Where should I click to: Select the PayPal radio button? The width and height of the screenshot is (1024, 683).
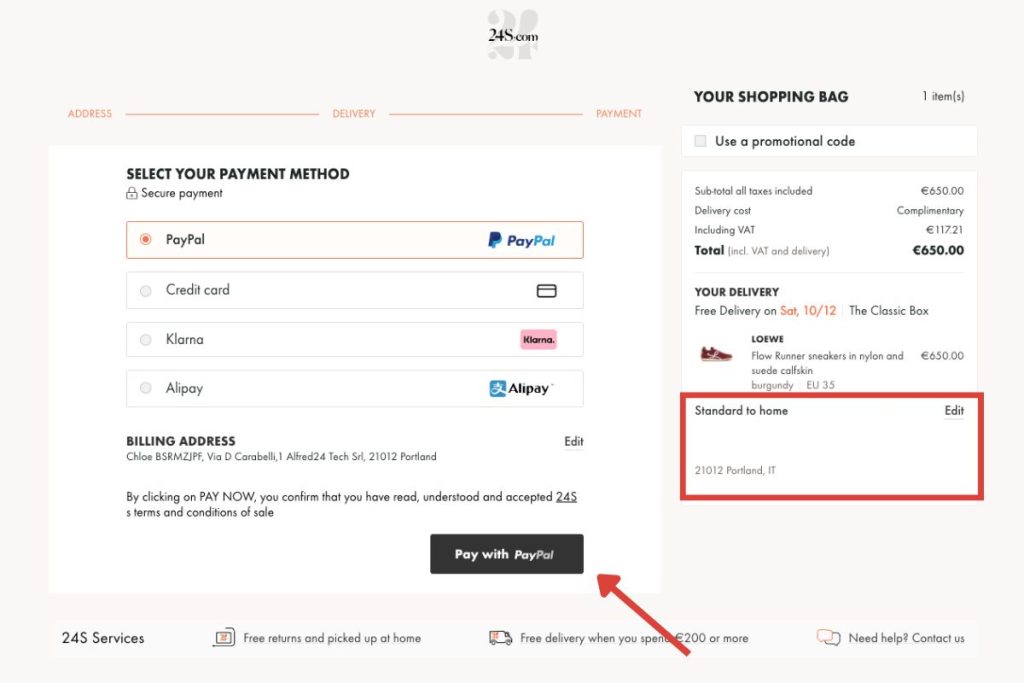coord(146,240)
